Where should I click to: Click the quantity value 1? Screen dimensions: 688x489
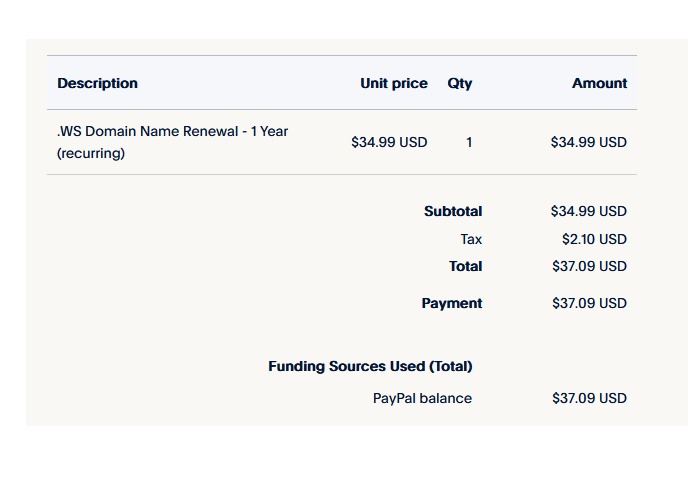pyautogui.click(x=469, y=142)
